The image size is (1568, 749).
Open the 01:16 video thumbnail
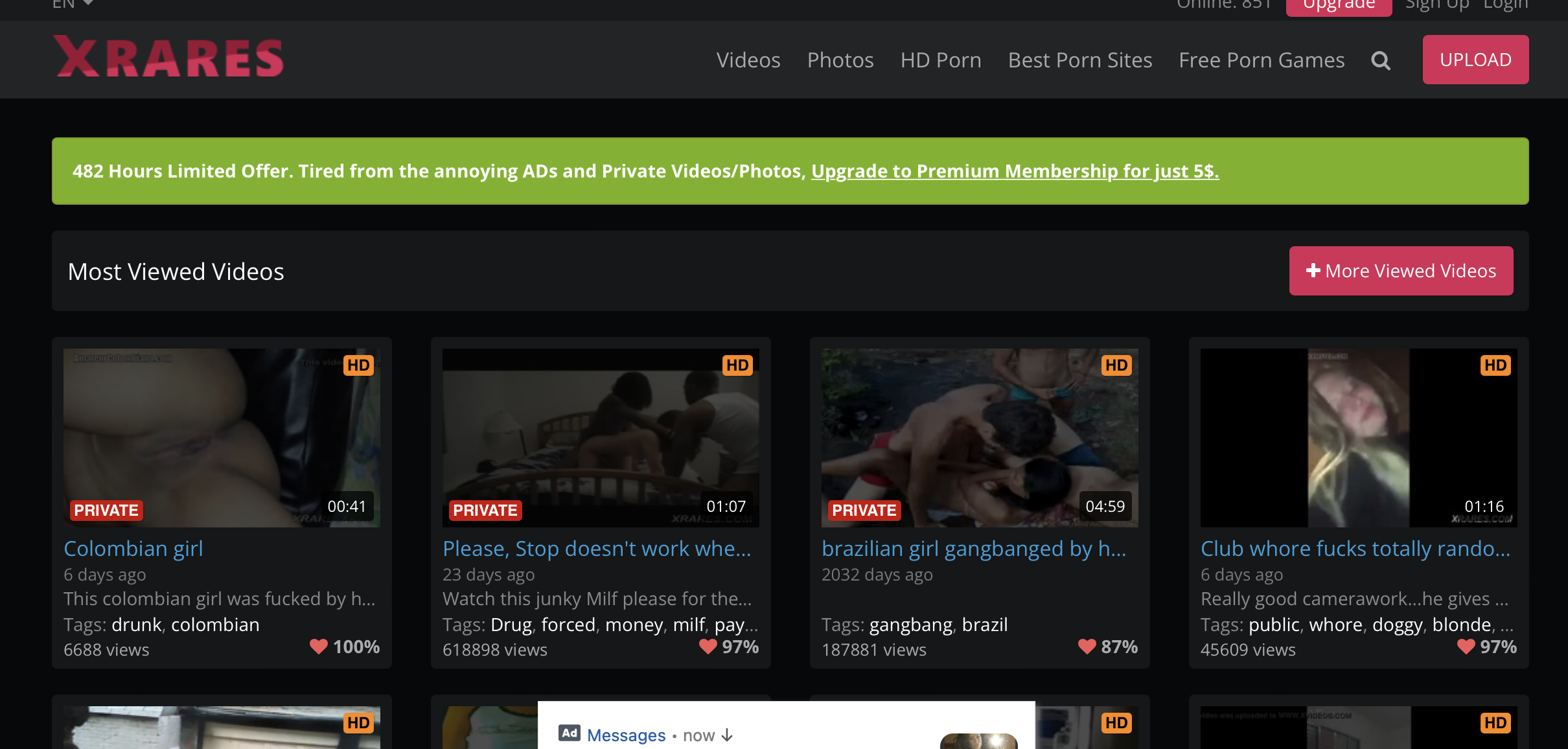coord(1359,438)
